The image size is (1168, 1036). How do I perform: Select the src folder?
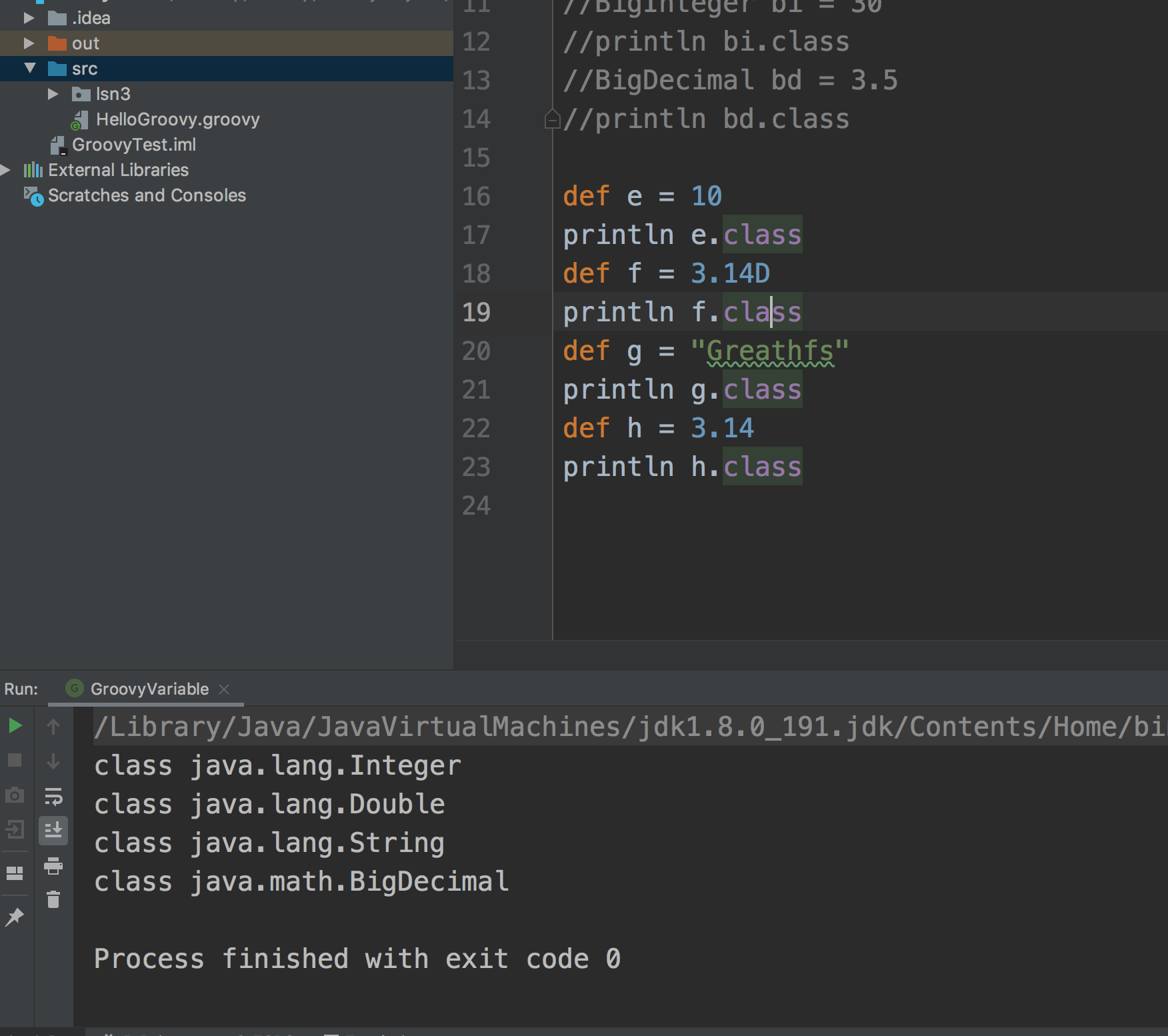click(x=85, y=69)
